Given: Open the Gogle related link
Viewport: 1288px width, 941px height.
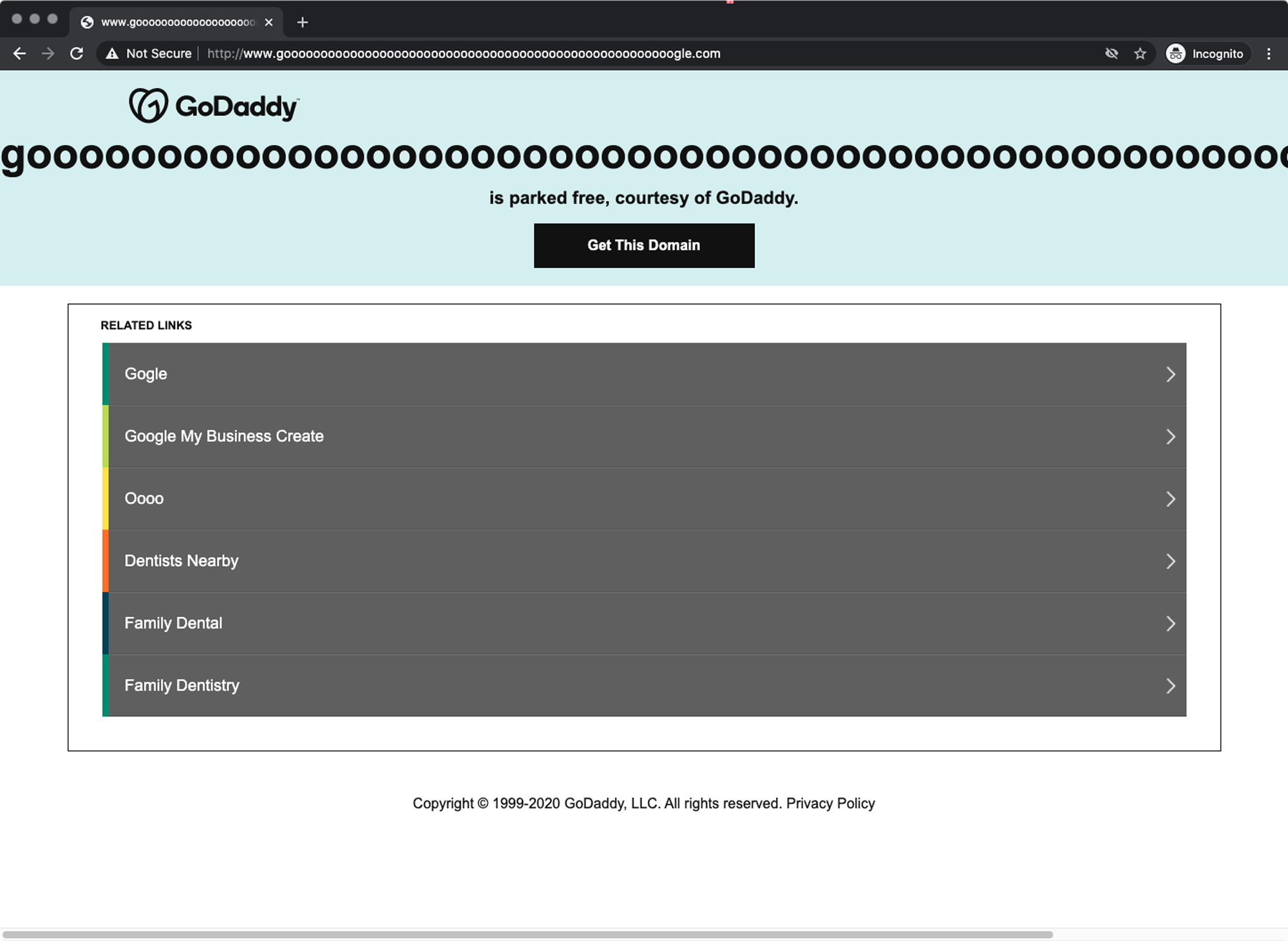Looking at the screenshot, I should (x=146, y=374).
